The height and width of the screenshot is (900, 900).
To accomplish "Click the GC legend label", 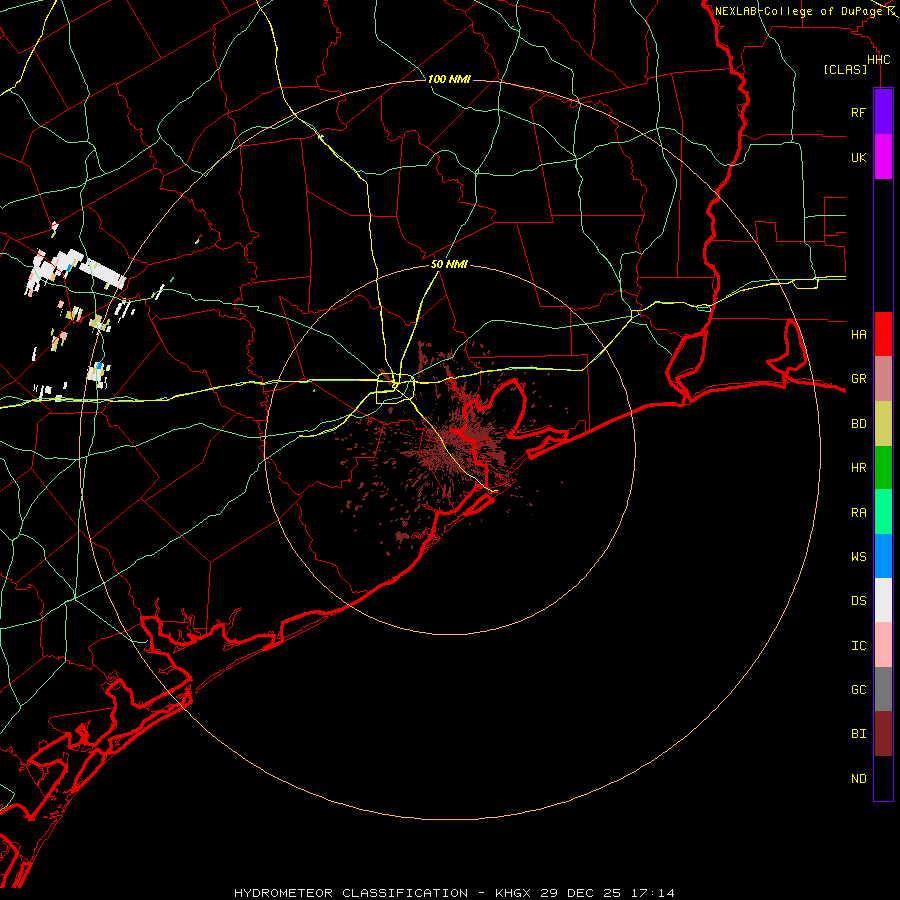I will 858,690.
